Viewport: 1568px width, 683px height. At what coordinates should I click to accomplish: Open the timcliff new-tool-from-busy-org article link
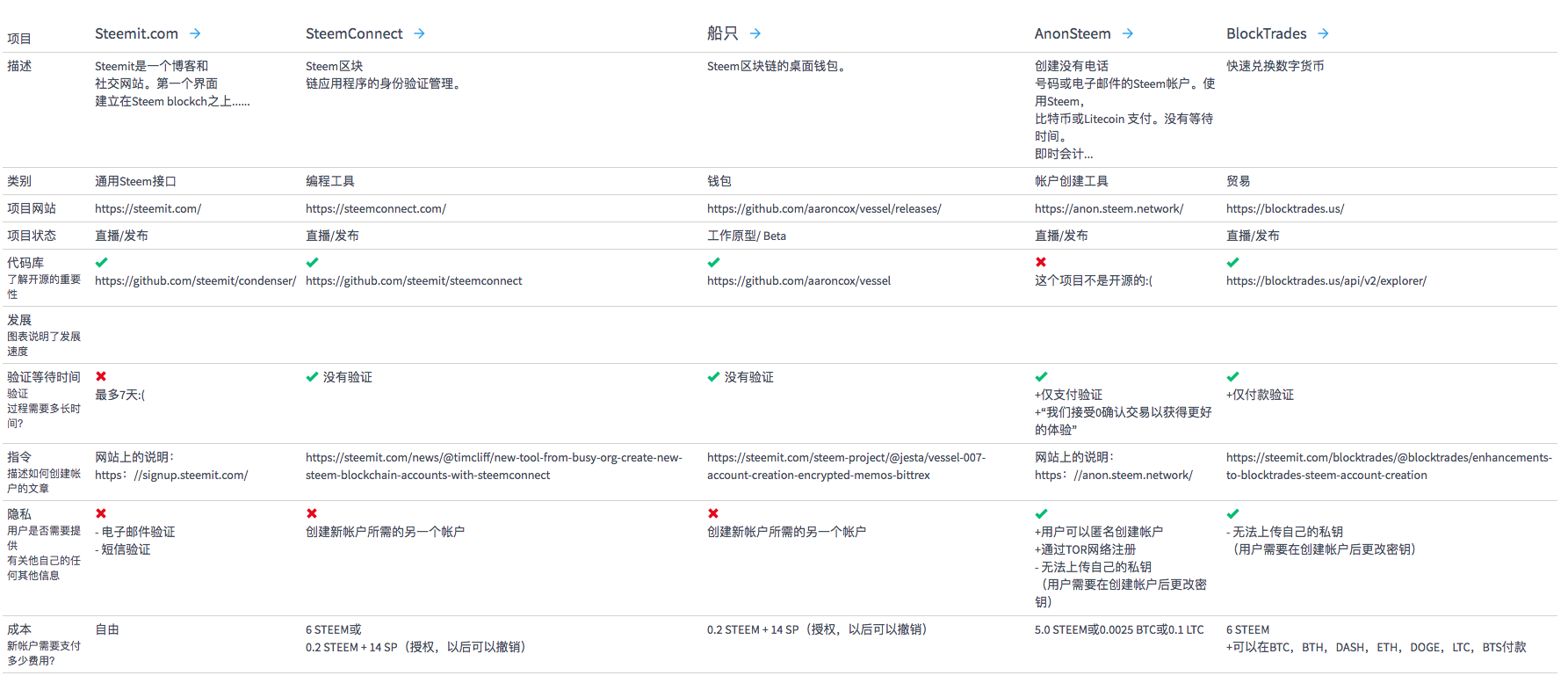[494, 466]
